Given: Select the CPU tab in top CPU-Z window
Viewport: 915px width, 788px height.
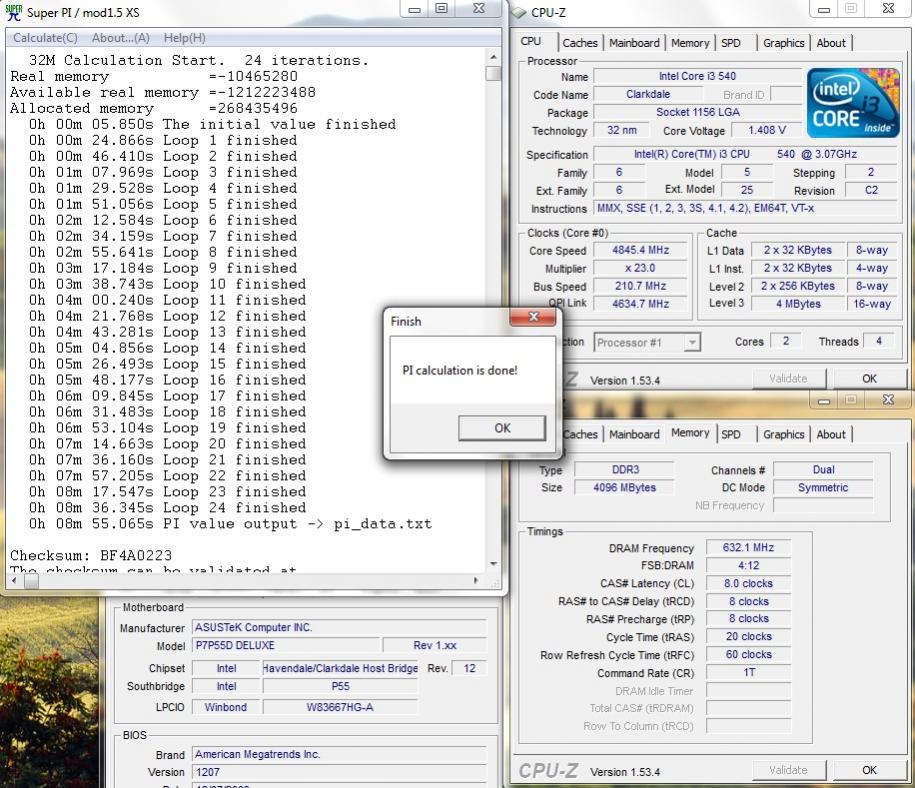Looking at the screenshot, I should click(531, 41).
